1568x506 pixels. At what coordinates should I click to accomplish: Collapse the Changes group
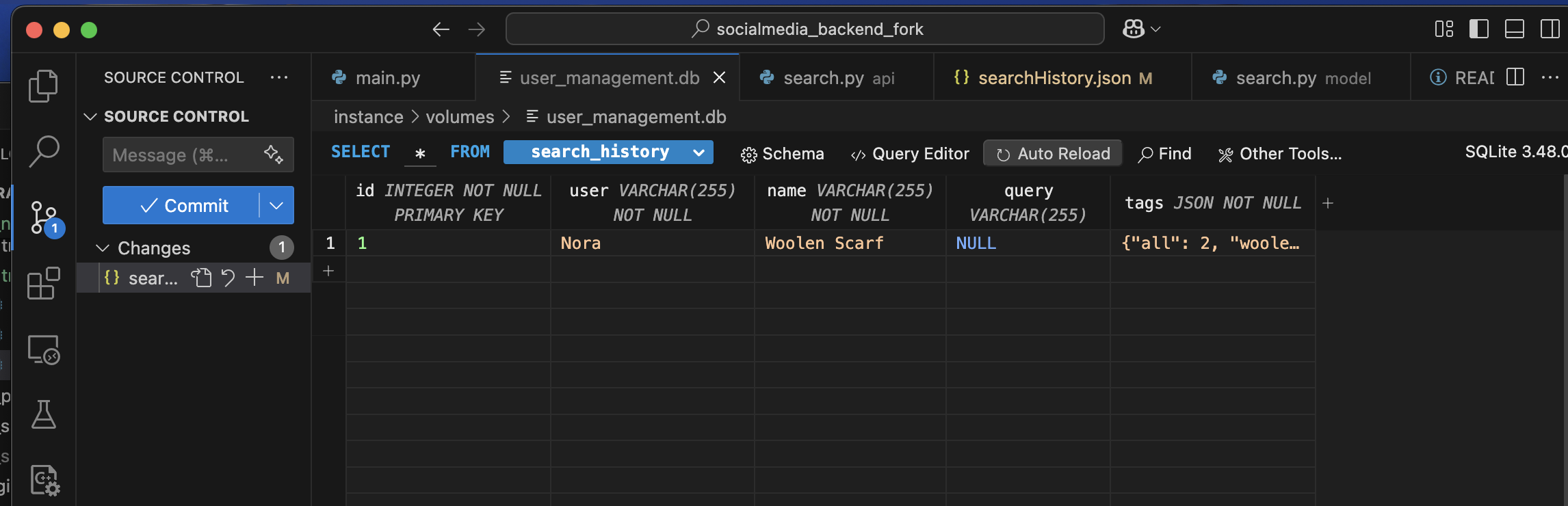[103, 248]
